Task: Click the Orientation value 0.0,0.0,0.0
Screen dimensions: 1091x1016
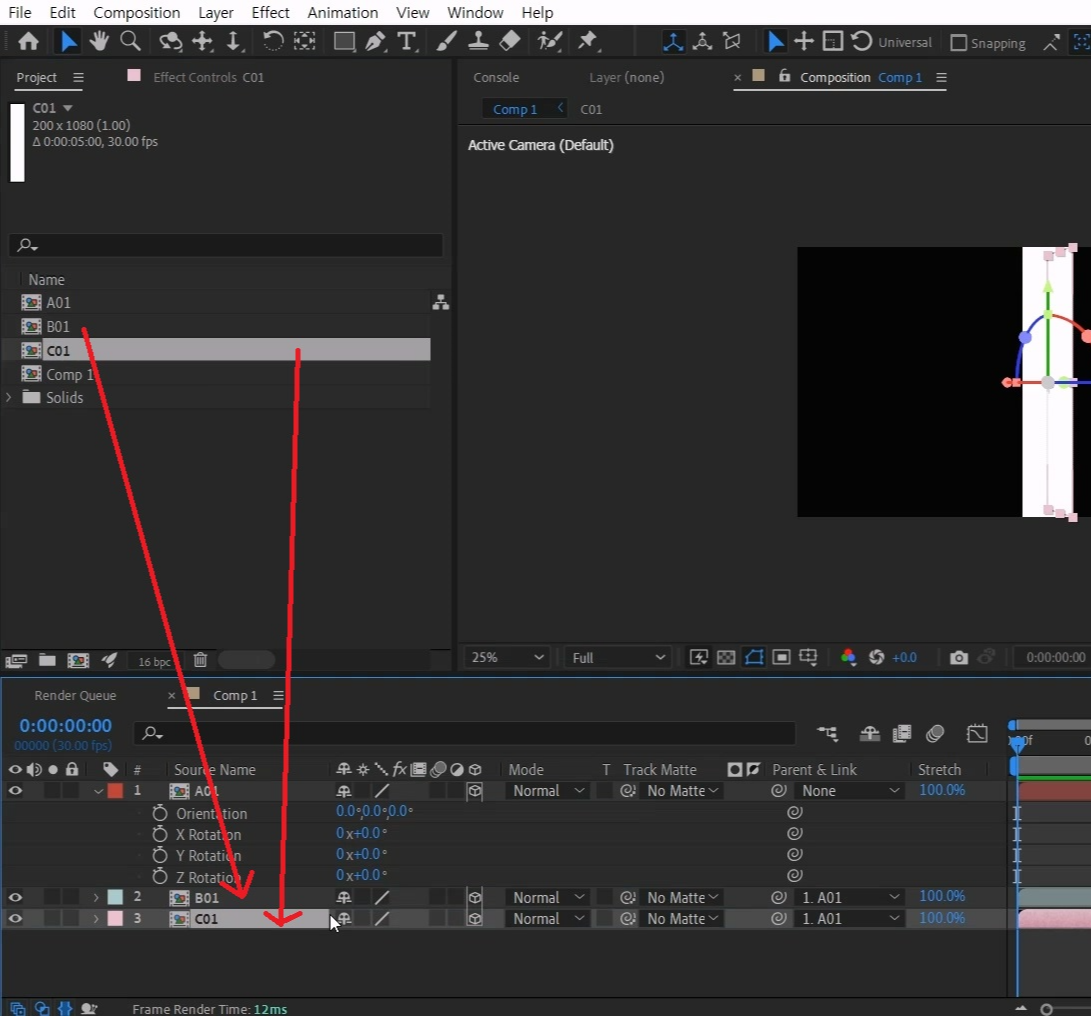Action: pyautogui.click(x=374, y=811)
